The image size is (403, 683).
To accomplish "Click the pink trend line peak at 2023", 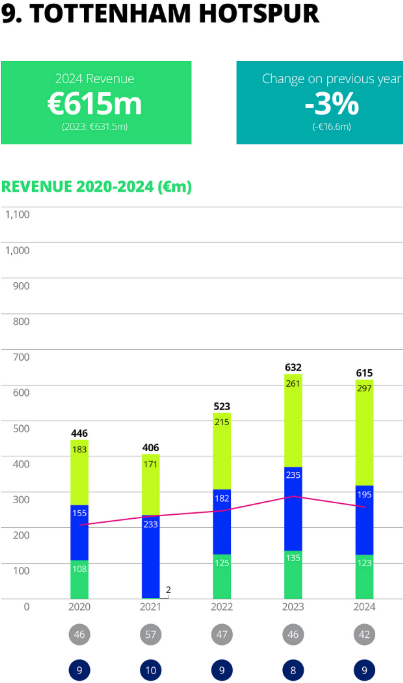I will [x=293, y=496].
